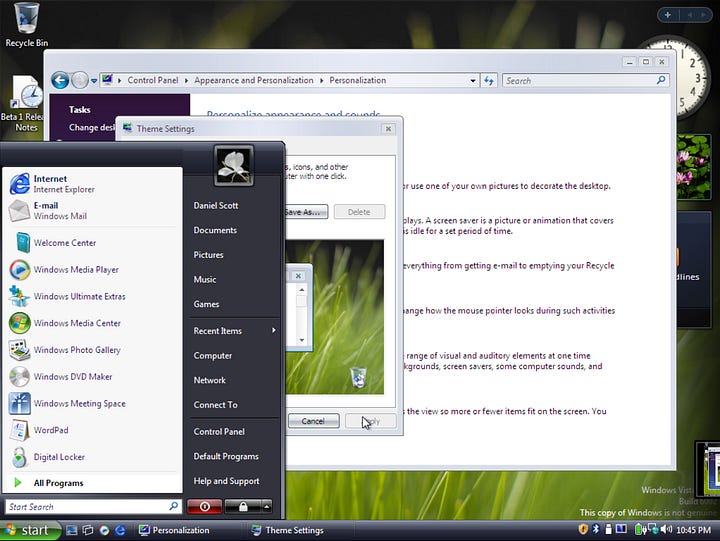
Task: Open the shutdown options arrow menu
Action: [x=267, y=506]
